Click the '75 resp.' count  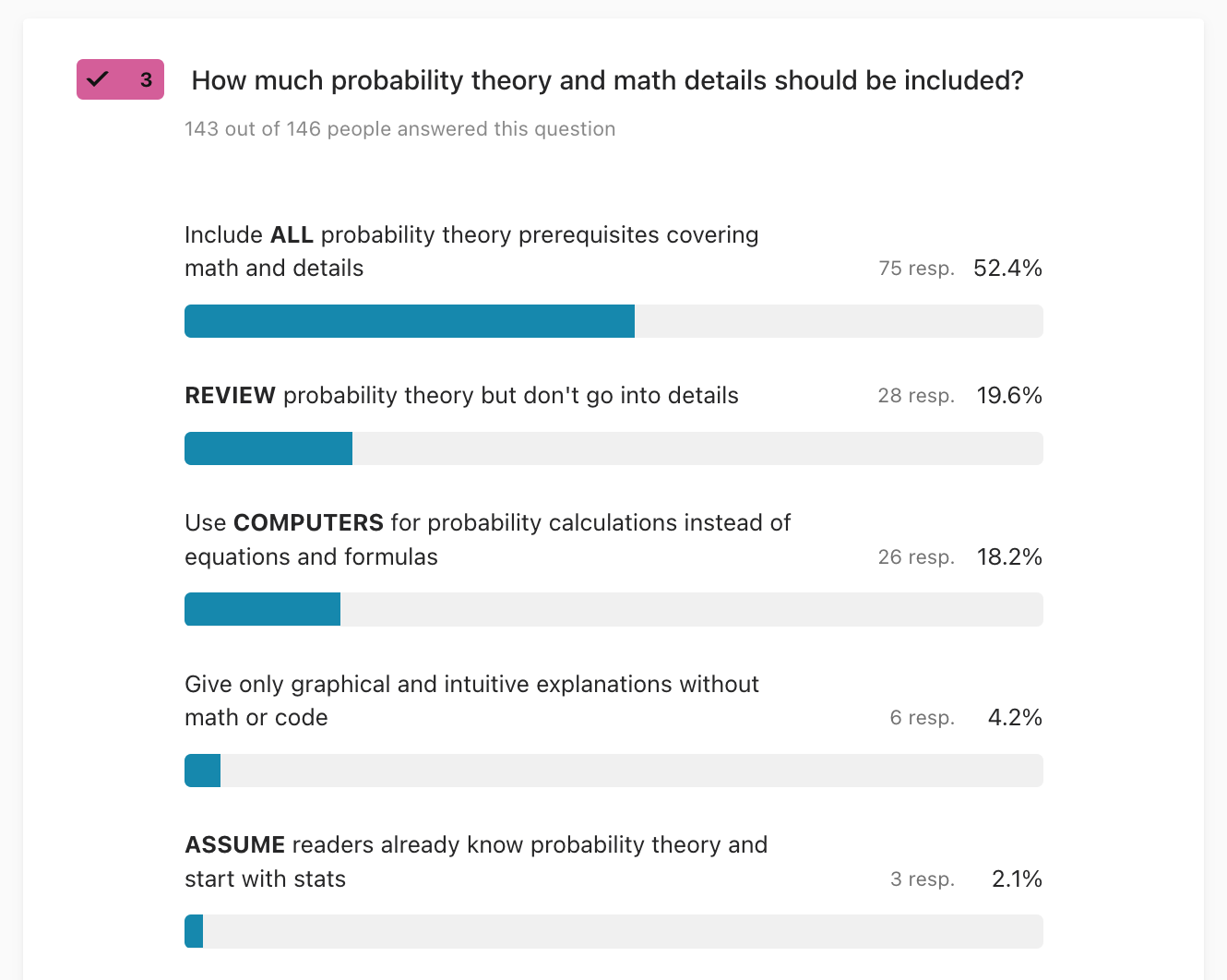916,269
